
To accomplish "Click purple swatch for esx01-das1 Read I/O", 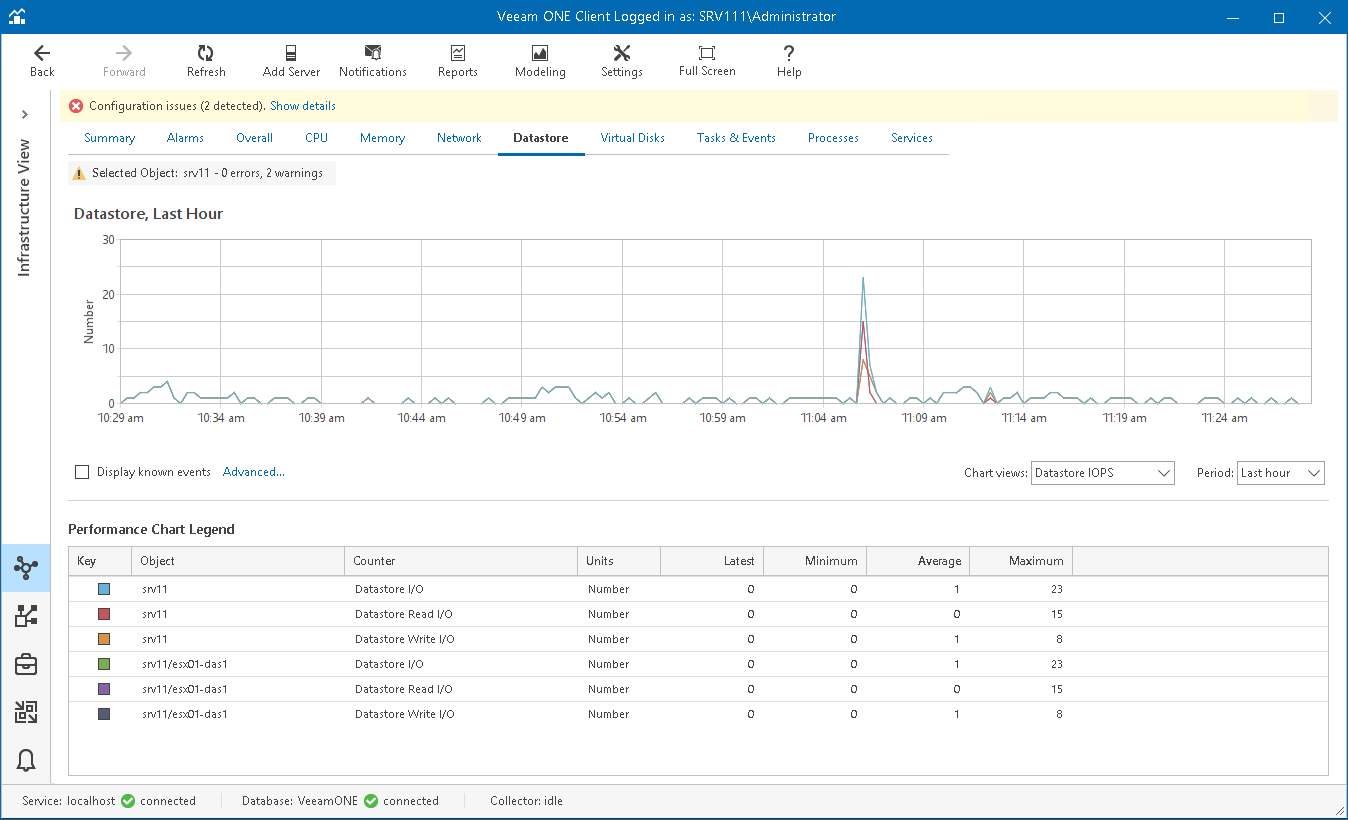I will pos(104,689).
